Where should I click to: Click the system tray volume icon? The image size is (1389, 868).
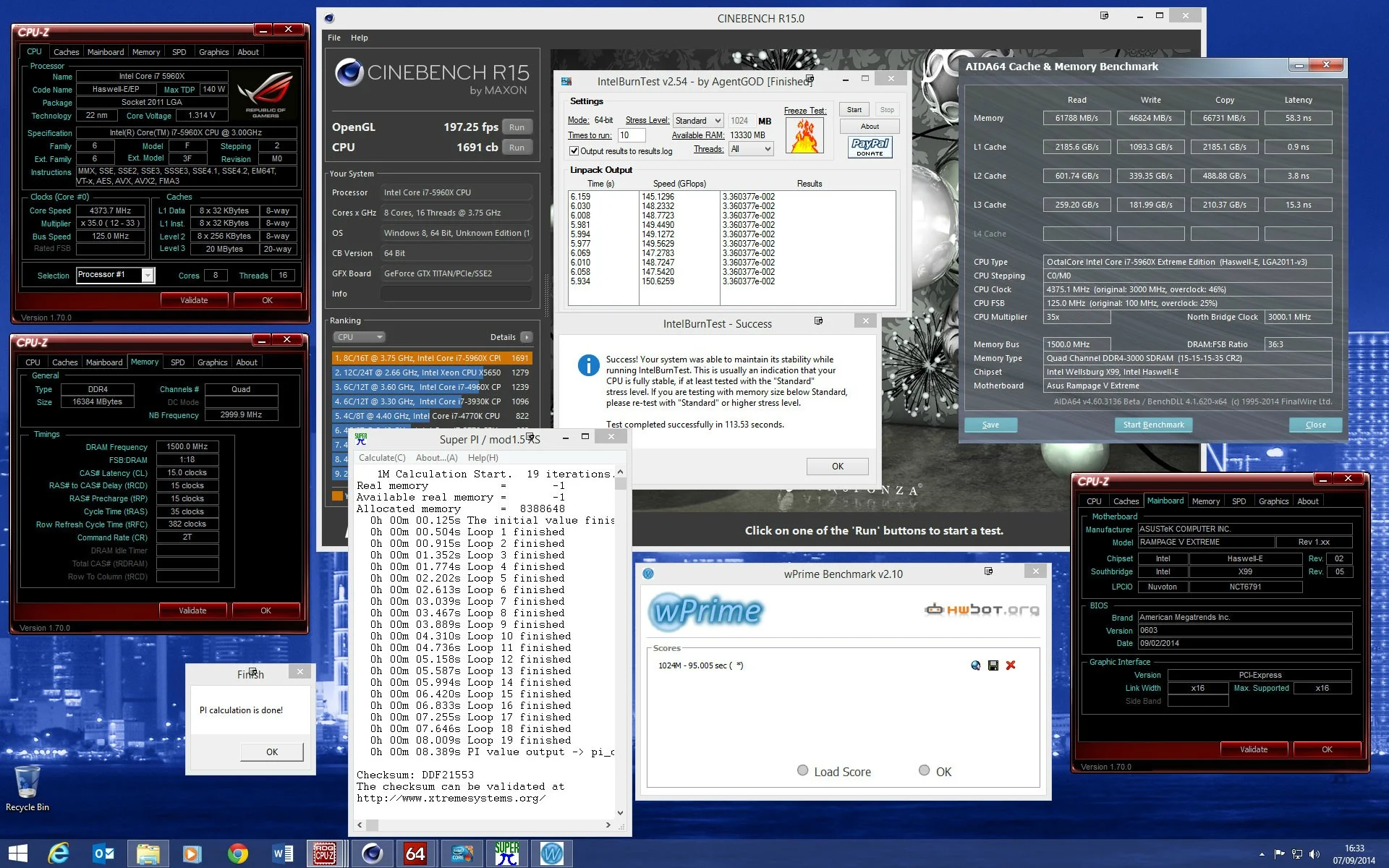(x=1314, y=854)
